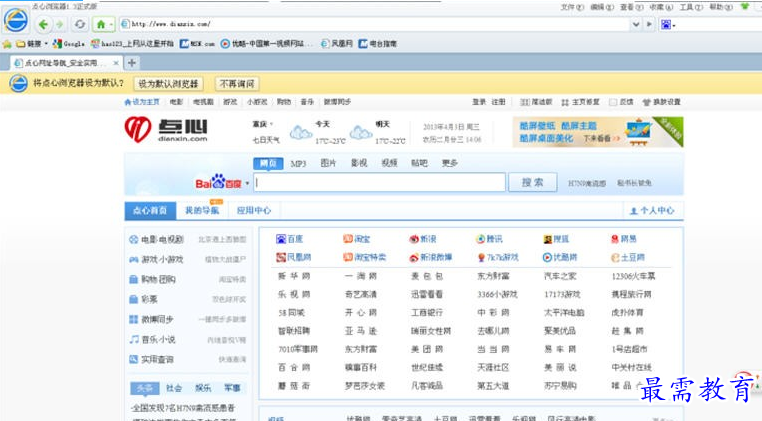Viewport: 762px width, 421px height.
Task: Open 个人中心 link
Action: (652, 211)
